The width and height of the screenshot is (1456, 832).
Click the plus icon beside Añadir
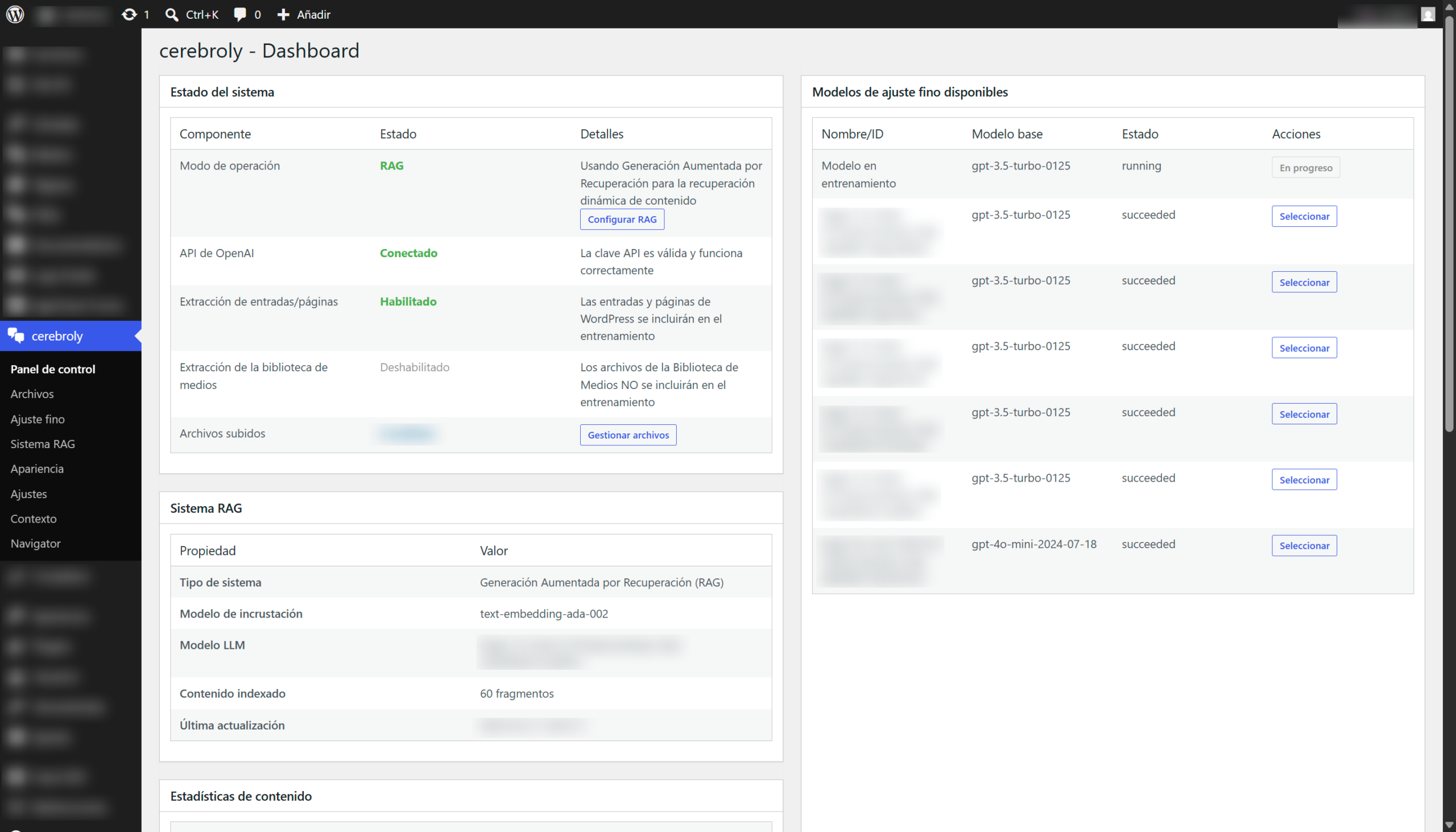click(283, 14)
